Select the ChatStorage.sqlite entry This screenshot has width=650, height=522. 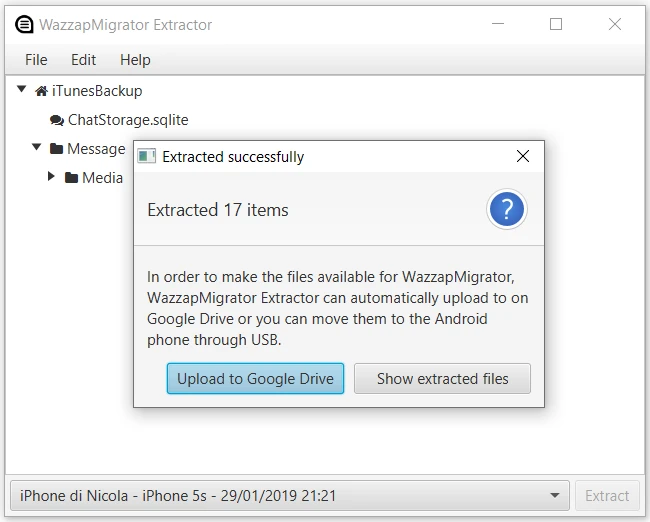pyautogui.click(x=128, y=120)
